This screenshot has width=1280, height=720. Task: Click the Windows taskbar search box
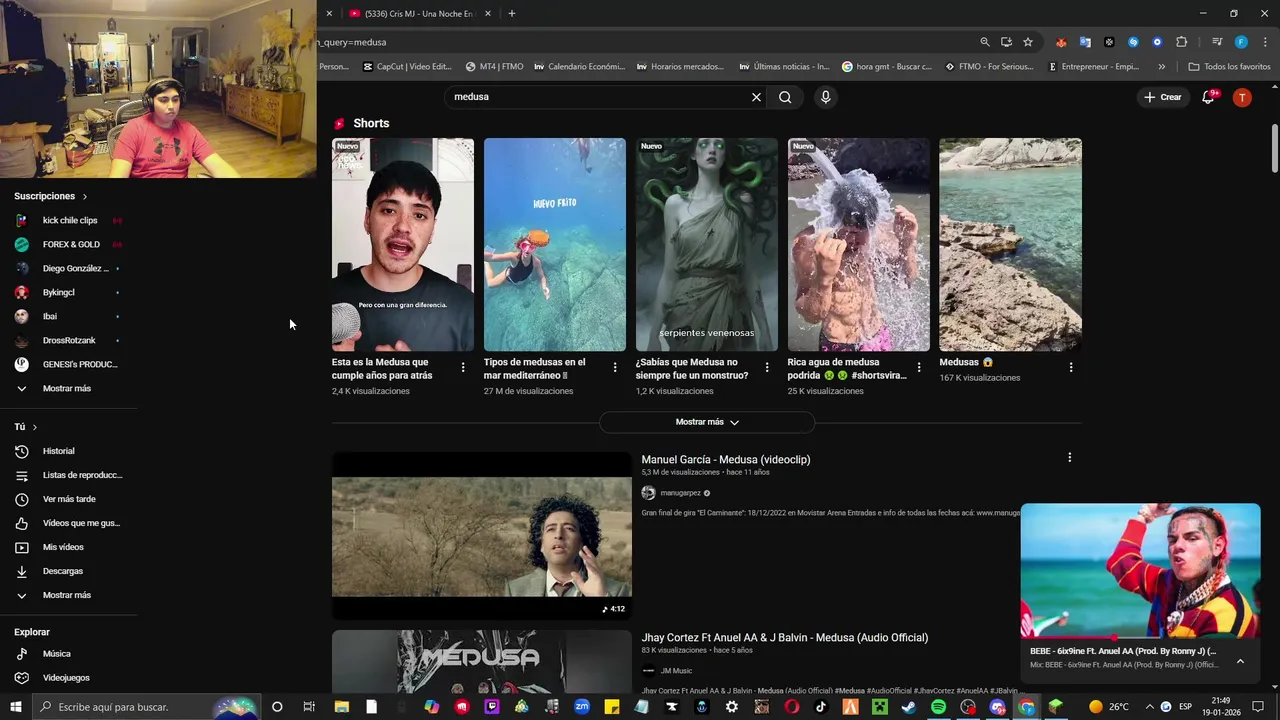click(147, 707)
